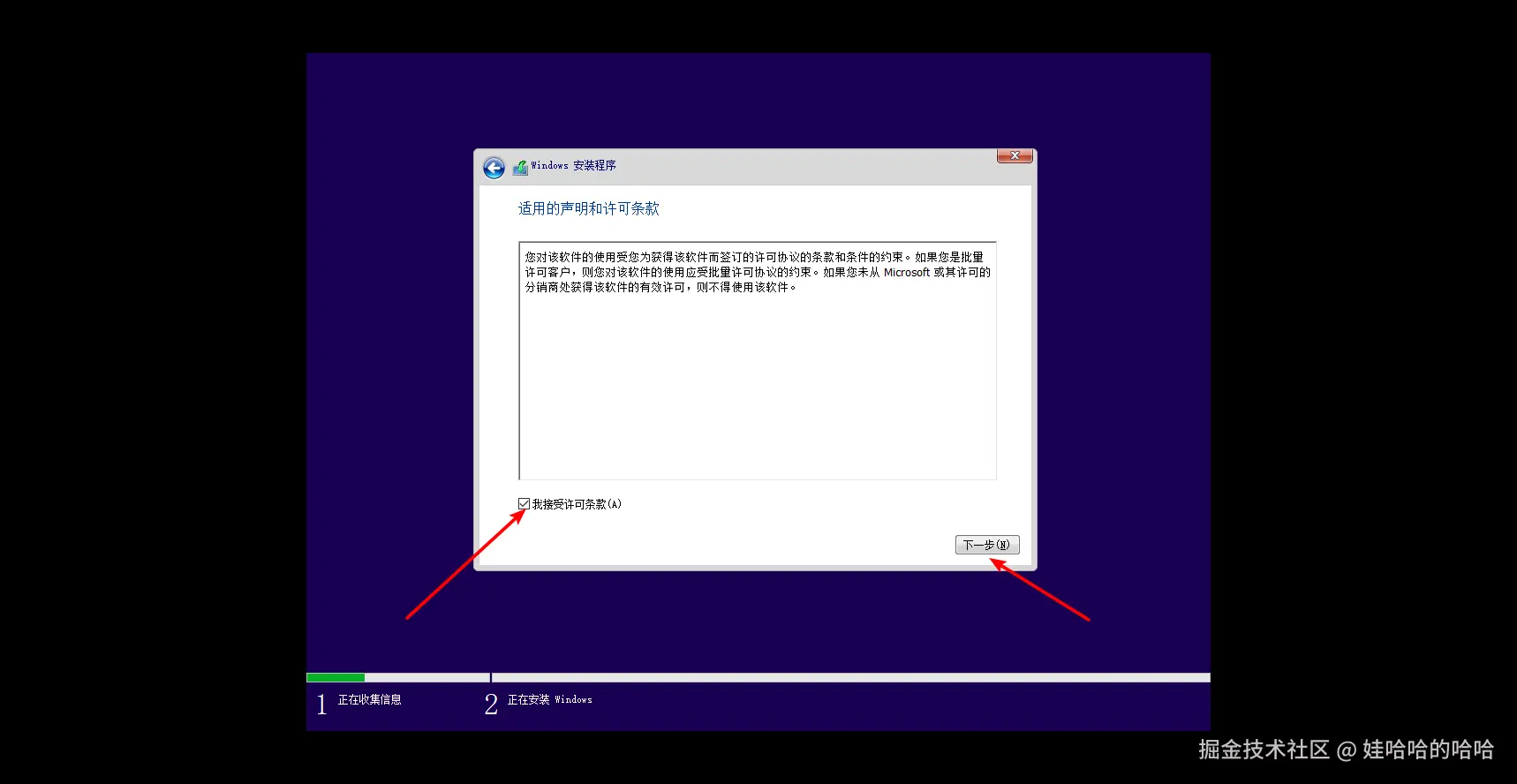
Task: Click inside the license terms text box
Action: pyautogui.click(x=758, y=360)
